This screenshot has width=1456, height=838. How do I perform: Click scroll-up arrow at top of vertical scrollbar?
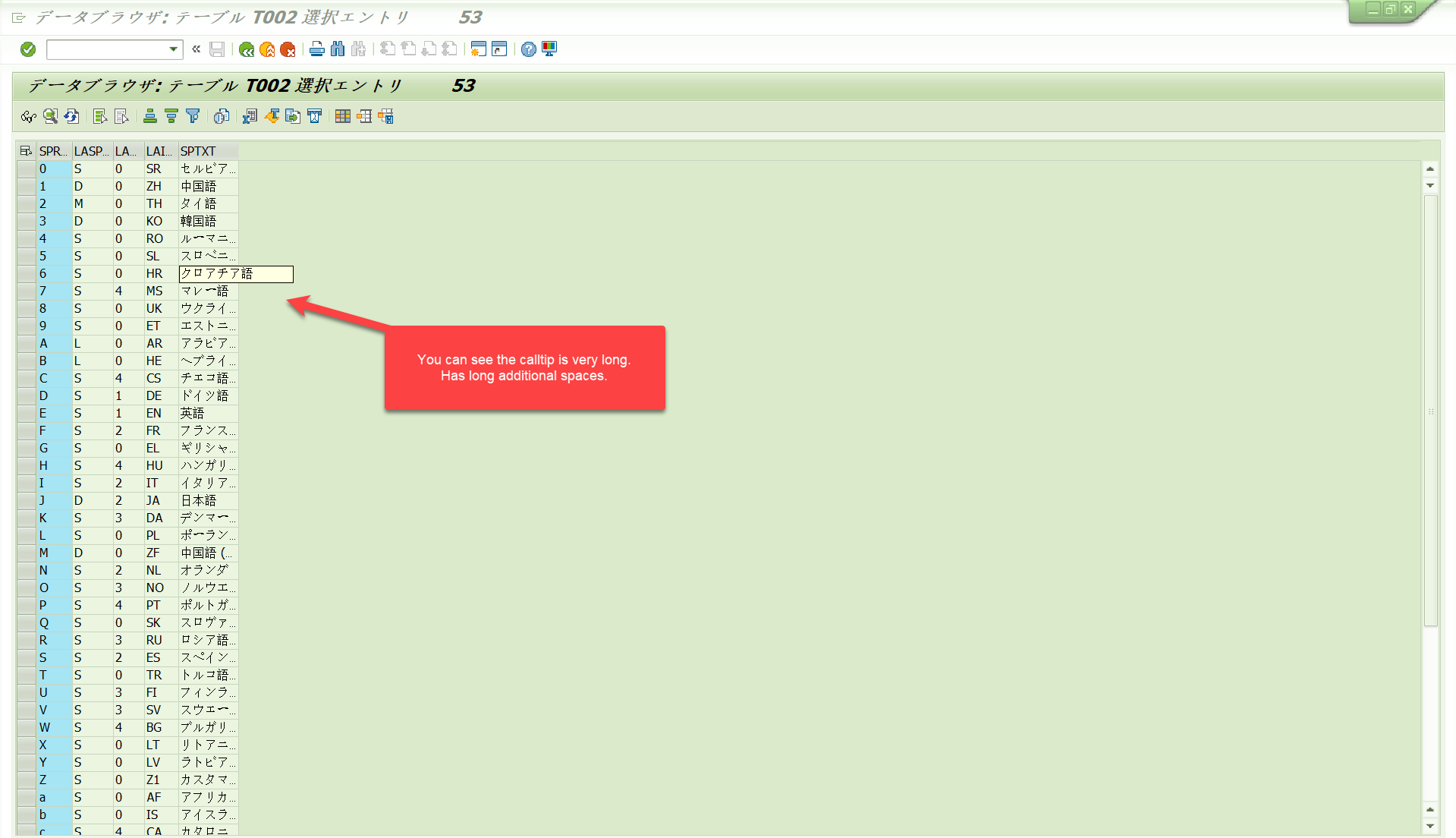click(x=1430, y=169)
